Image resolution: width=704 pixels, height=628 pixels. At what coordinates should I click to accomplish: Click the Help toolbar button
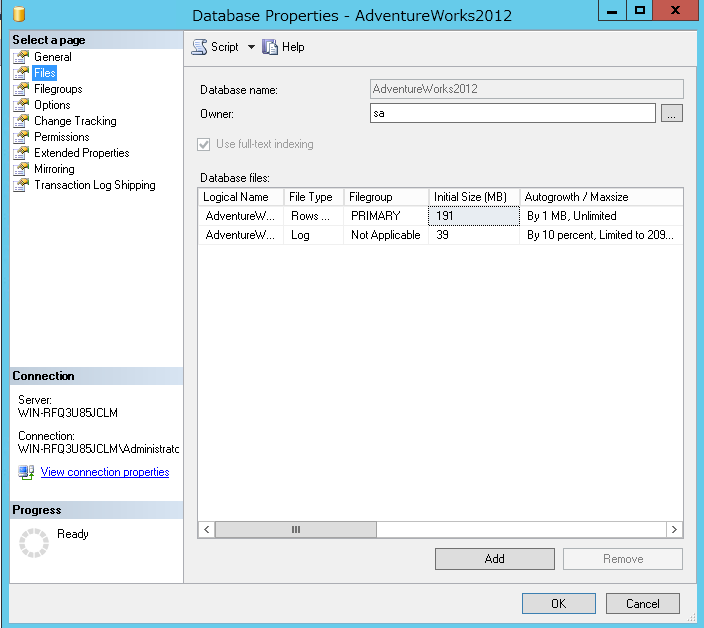pyautogui.click(x=283, y=47)
